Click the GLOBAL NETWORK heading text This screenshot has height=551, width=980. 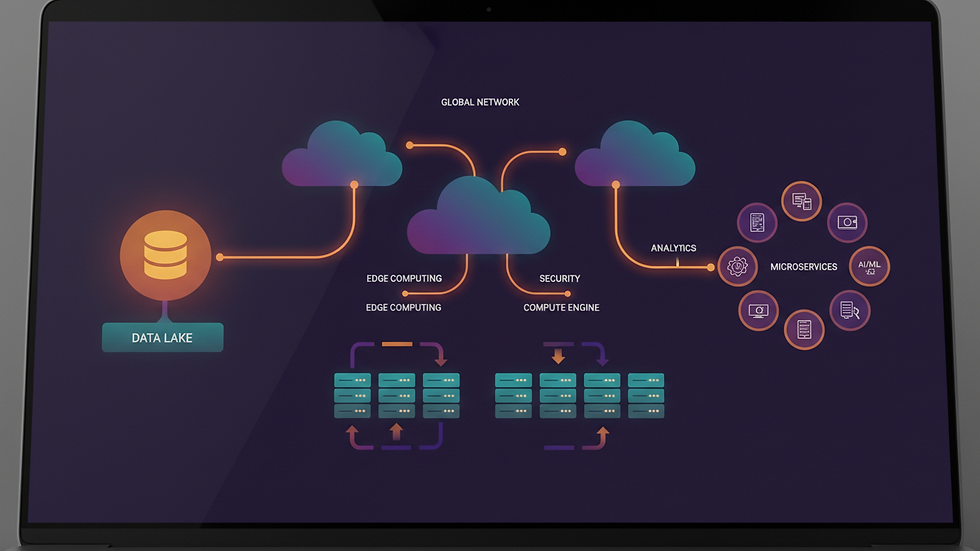(480, 102)
